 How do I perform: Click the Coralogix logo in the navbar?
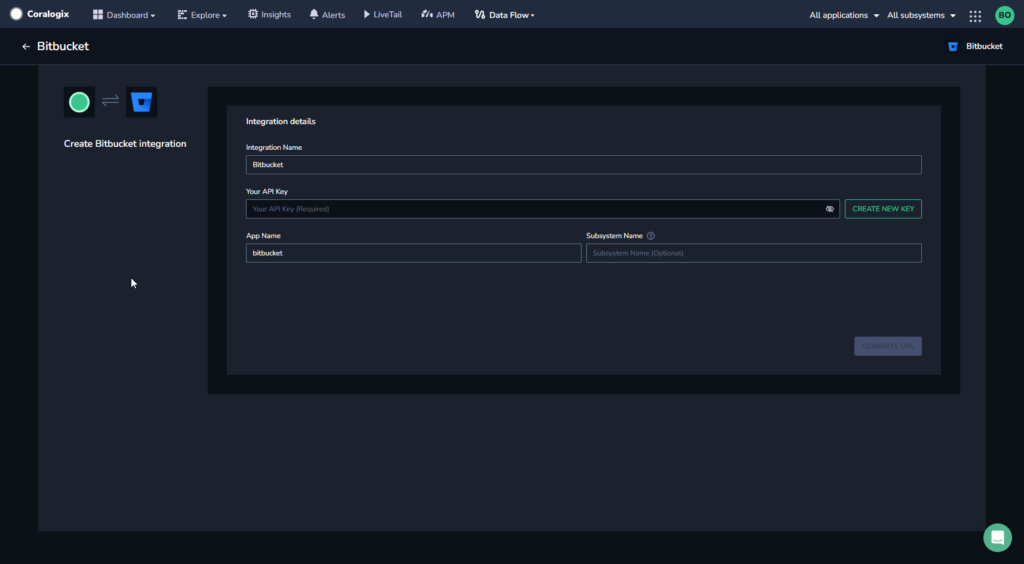39,14
